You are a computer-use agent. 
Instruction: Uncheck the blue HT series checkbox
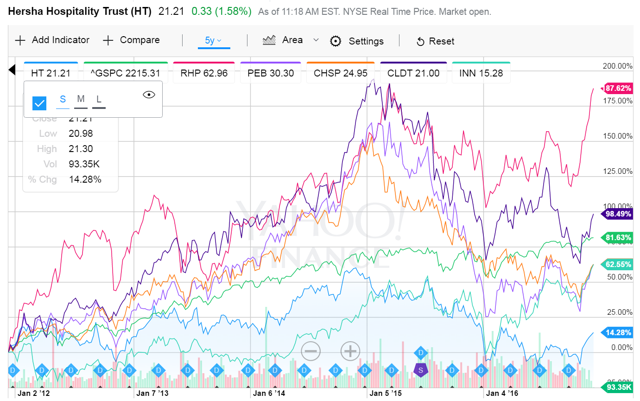pos(39,103)
